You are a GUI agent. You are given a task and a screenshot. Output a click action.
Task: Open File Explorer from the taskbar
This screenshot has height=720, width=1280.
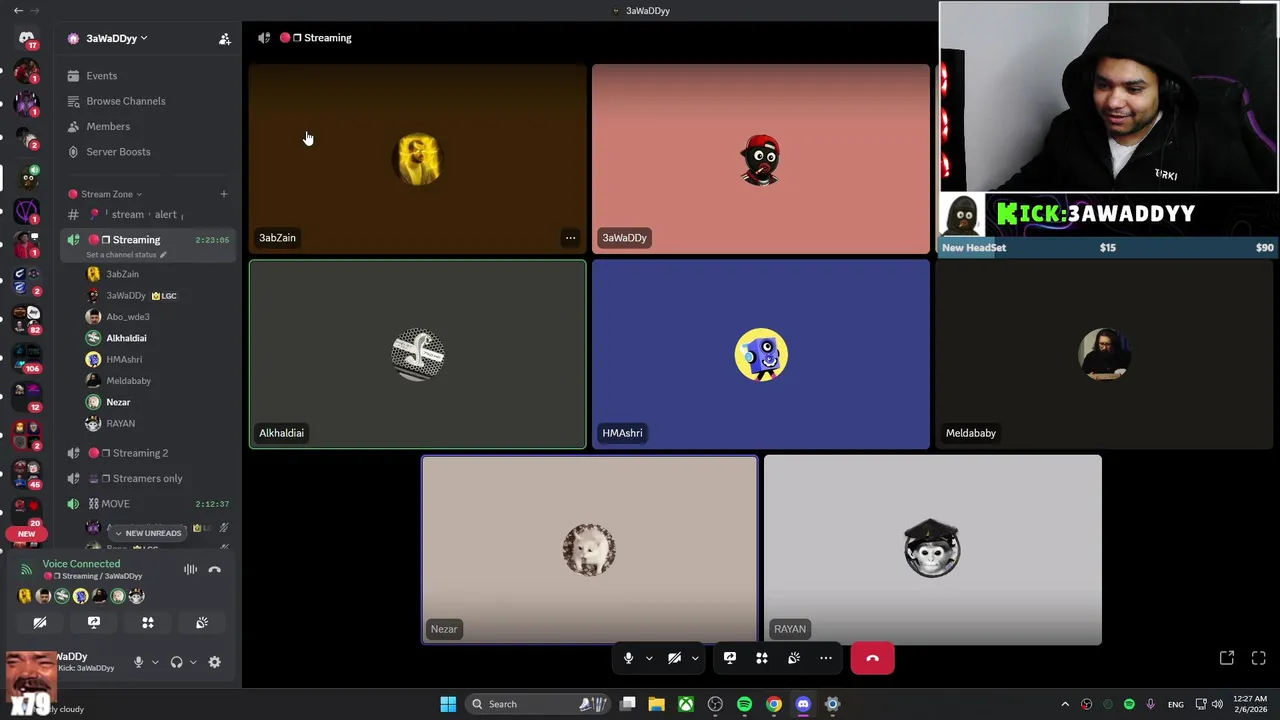point(656,704)
